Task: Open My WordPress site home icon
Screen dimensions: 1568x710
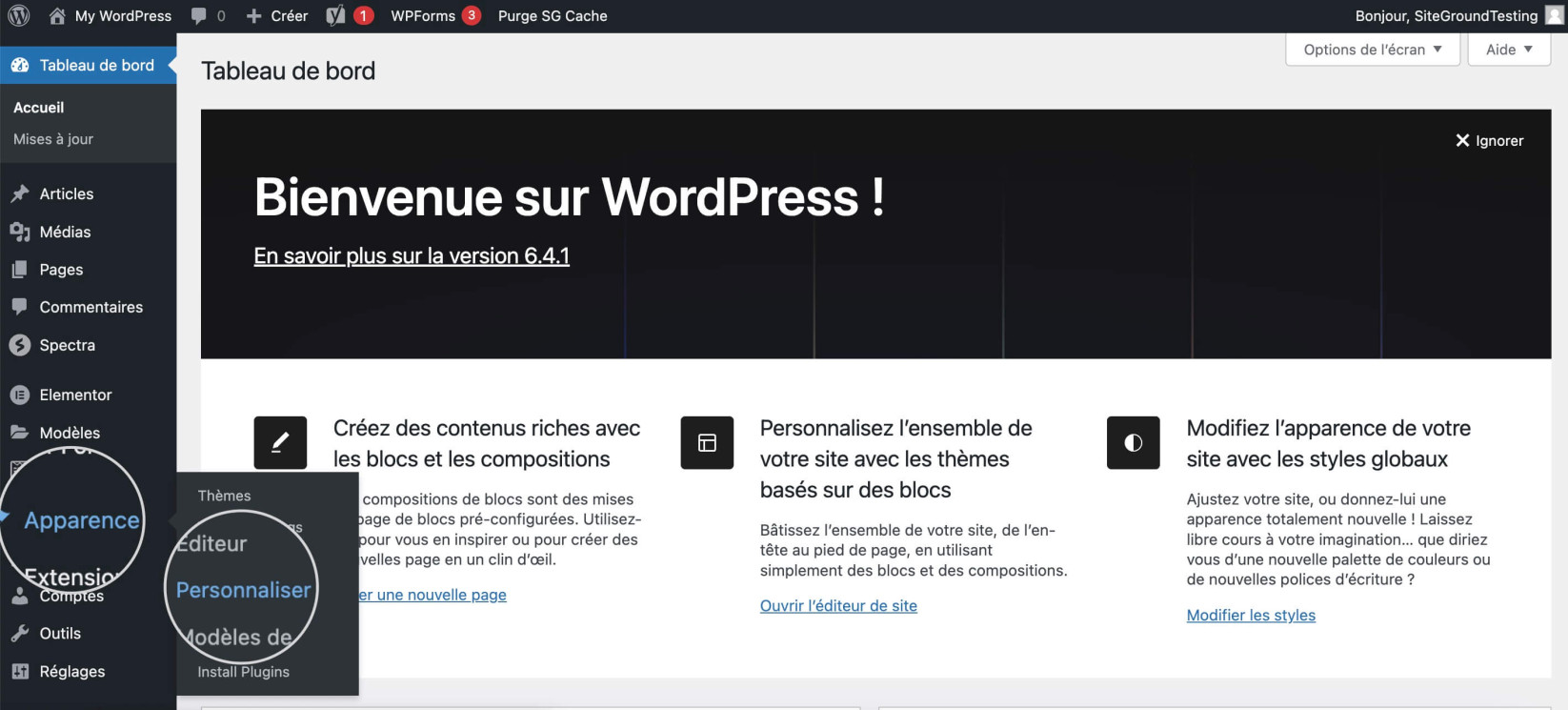Action: coord(57,16)
